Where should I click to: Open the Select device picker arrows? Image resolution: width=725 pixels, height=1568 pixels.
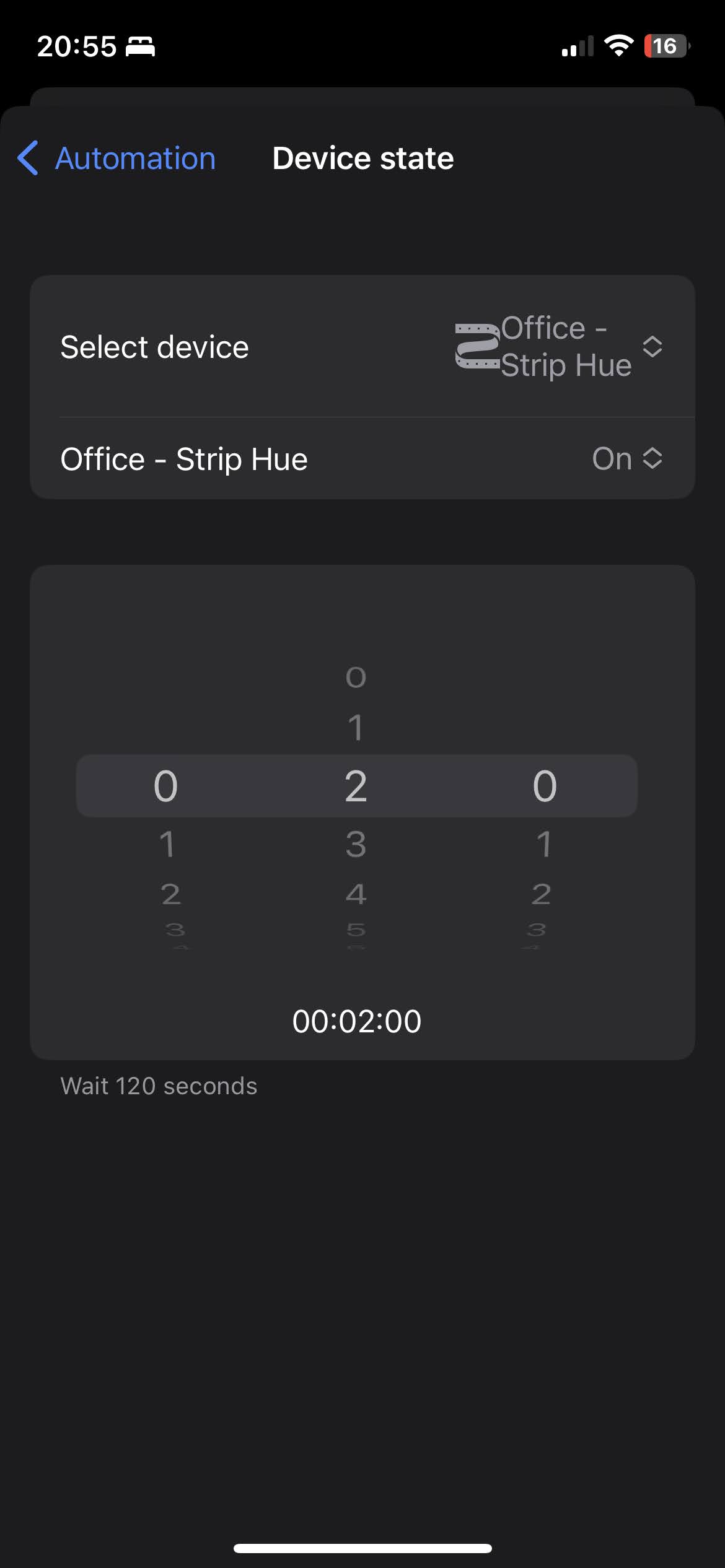pos(652,347)
